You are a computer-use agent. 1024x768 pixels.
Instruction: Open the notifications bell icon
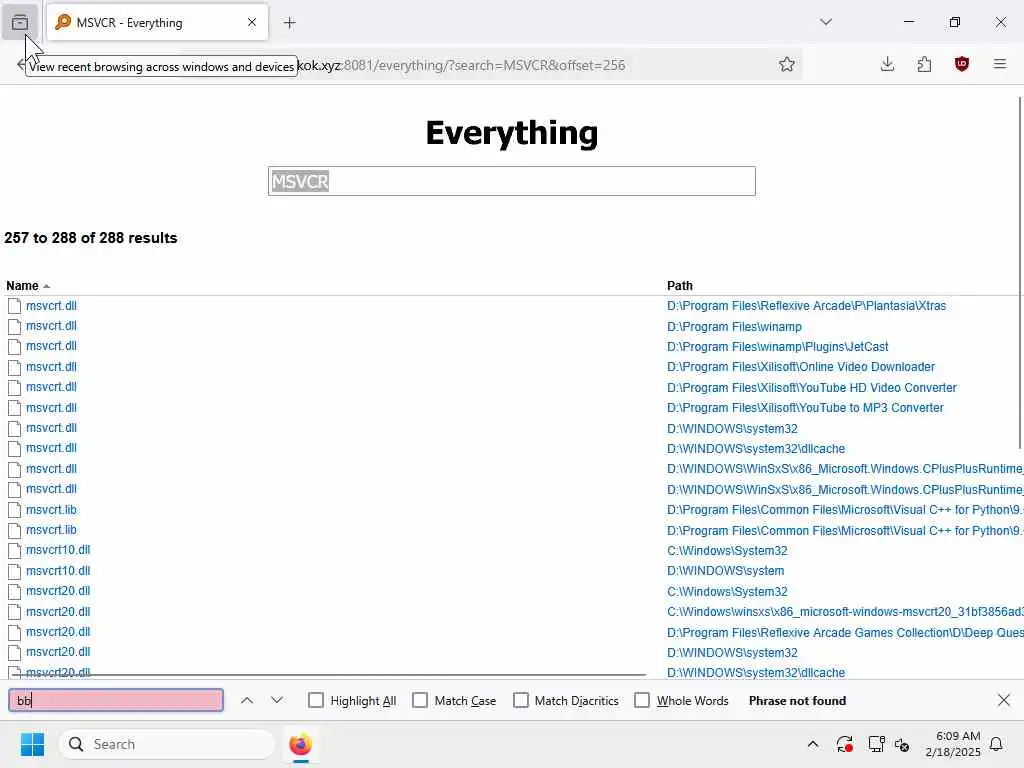[996, 744]
